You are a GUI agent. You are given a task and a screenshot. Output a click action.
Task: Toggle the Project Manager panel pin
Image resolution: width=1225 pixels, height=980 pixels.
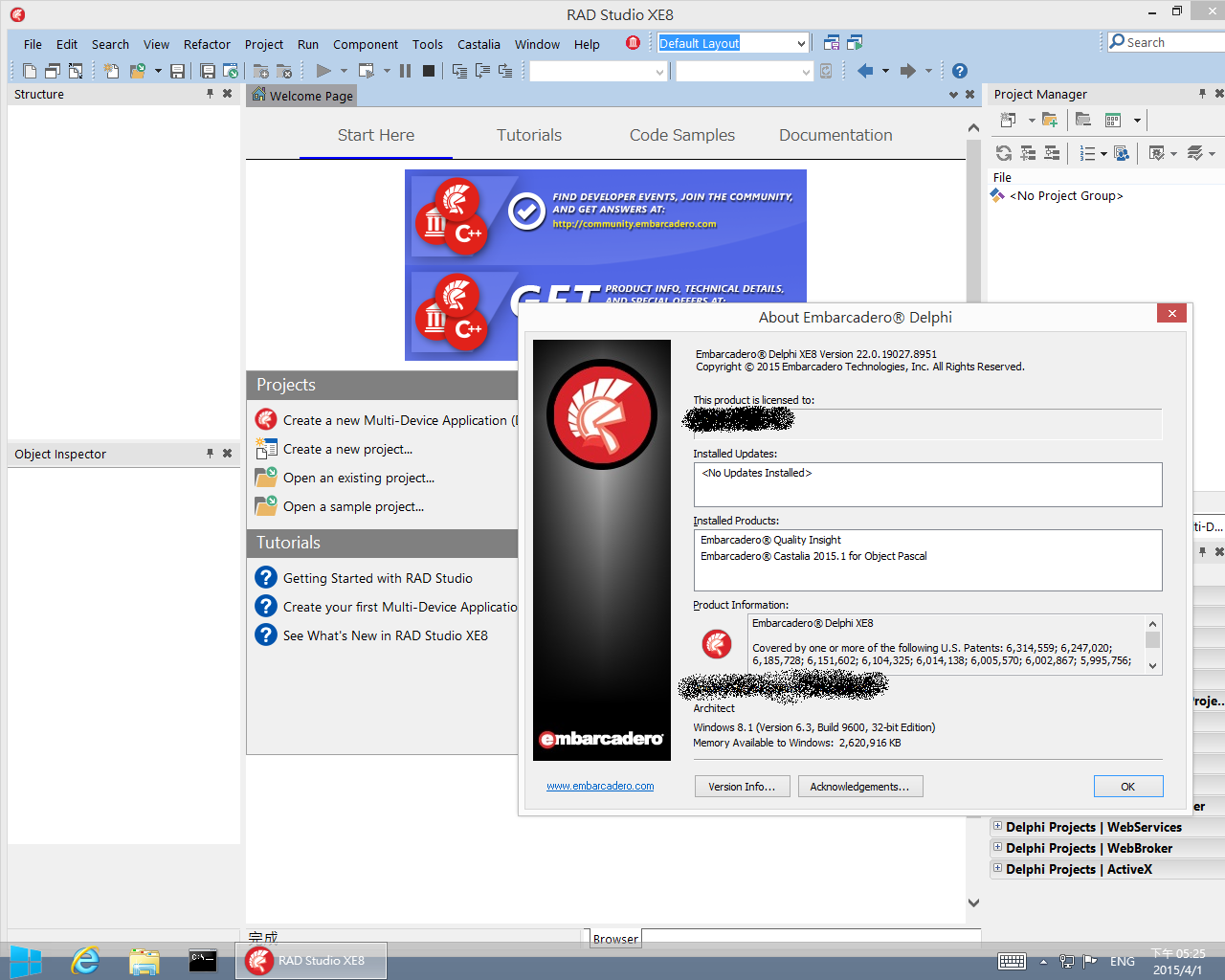pyautogui.click(x=1202, y=94)
